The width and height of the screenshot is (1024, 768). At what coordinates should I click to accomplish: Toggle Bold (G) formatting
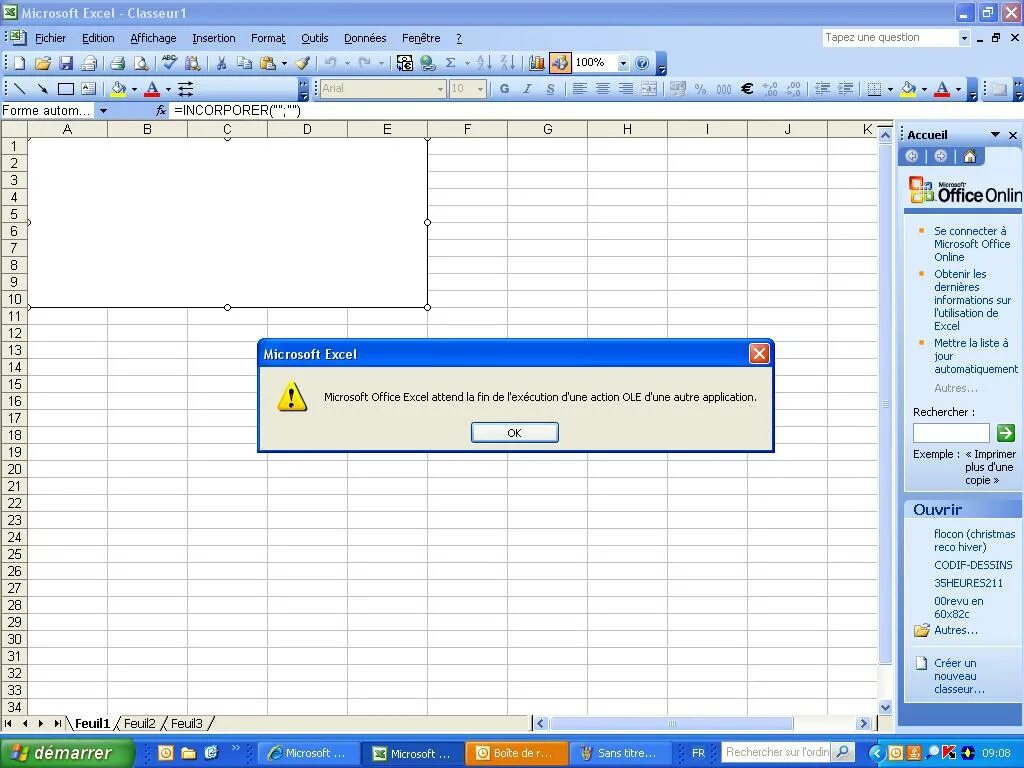click(x=504, y=88)
